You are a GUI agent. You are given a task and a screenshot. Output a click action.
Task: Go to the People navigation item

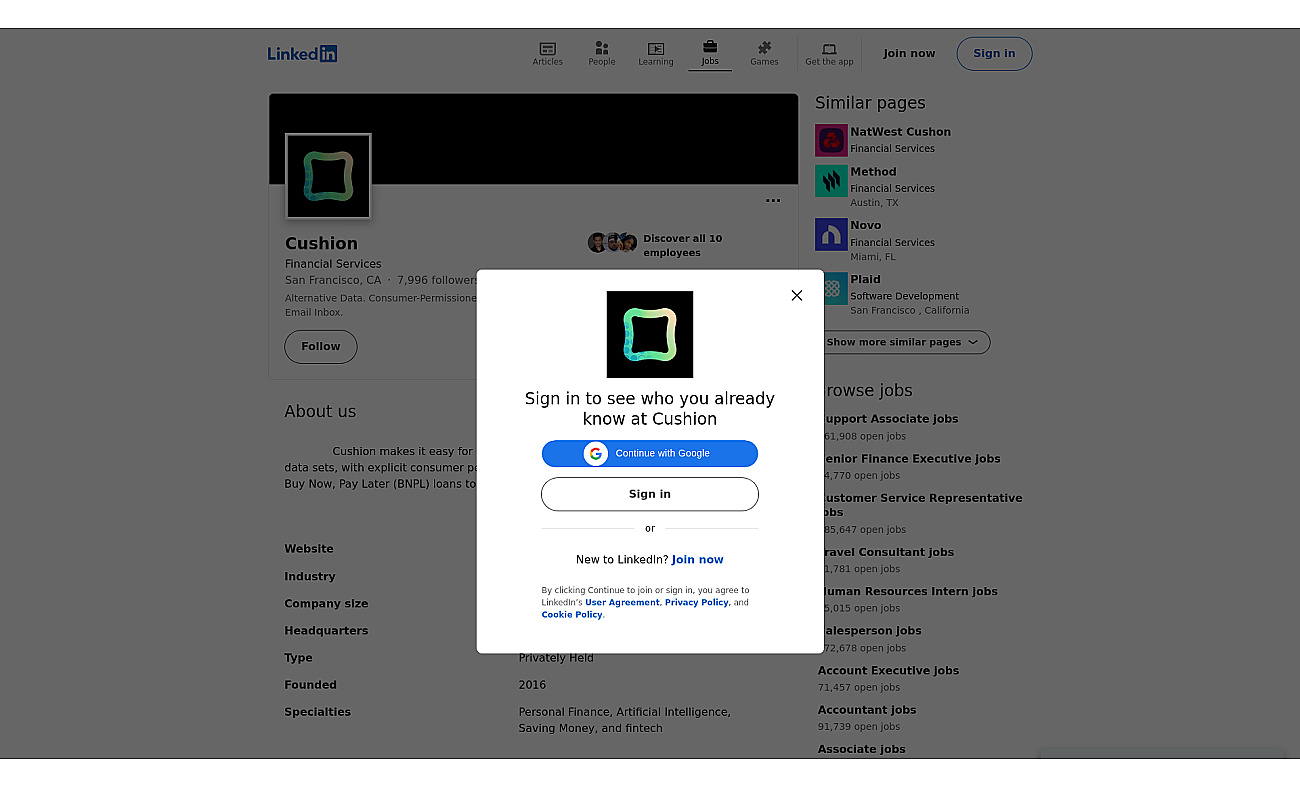point(602,54)
